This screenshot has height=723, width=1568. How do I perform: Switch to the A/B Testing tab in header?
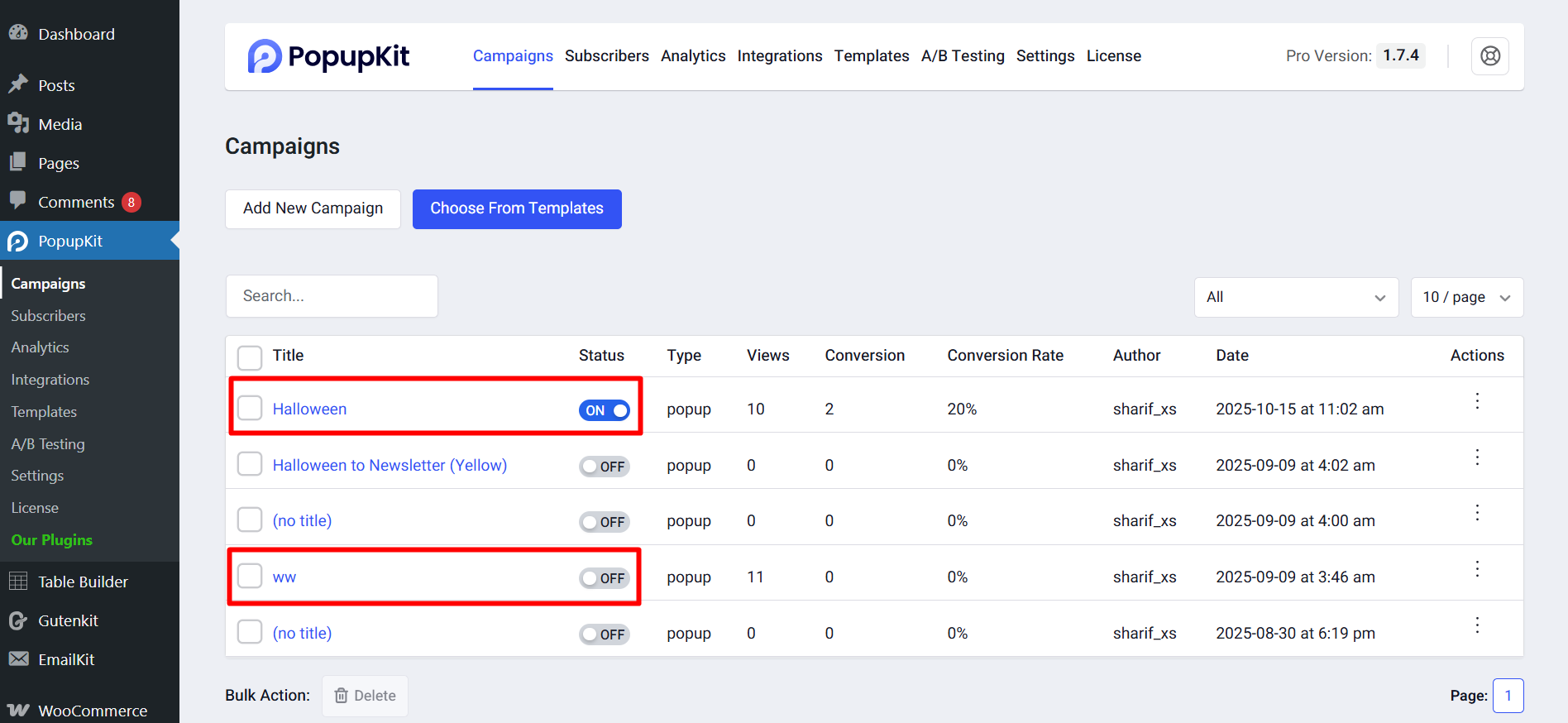963,56
